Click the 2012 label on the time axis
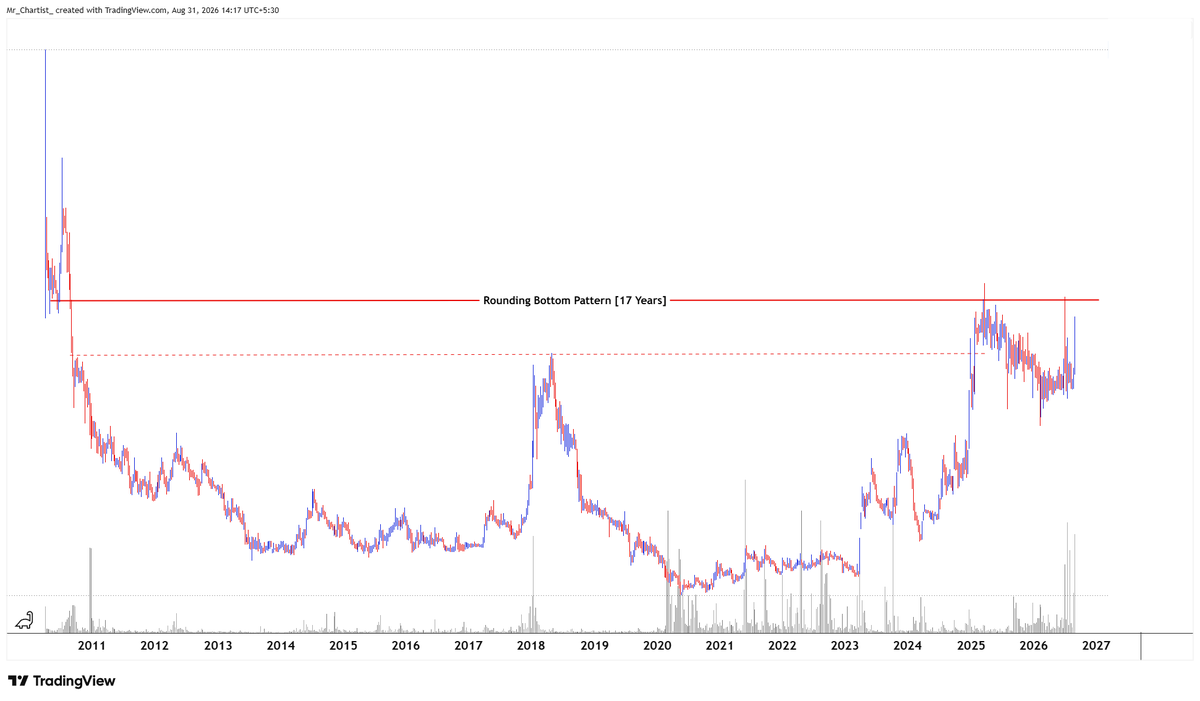The width and height of the screenshot is (1200, 701). (x=154, y=646)
